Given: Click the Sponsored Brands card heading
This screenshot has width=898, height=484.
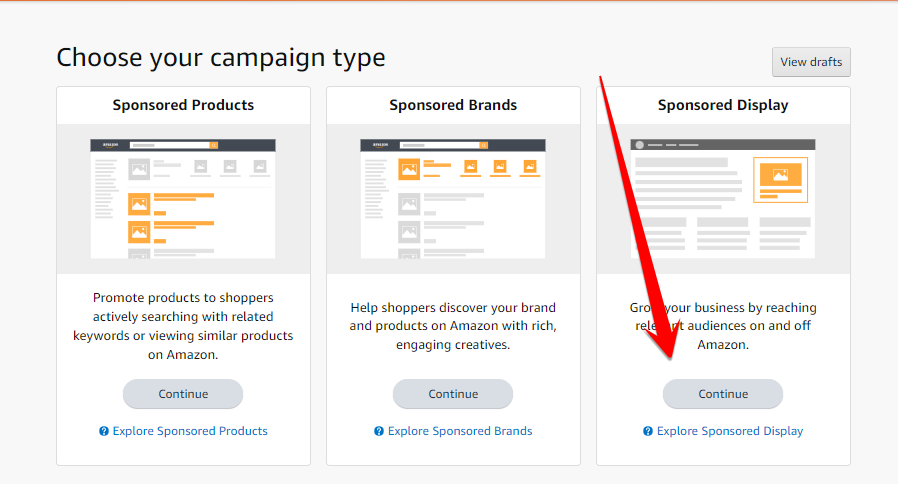Looking at the screenshot, I should tap(453, 105).
